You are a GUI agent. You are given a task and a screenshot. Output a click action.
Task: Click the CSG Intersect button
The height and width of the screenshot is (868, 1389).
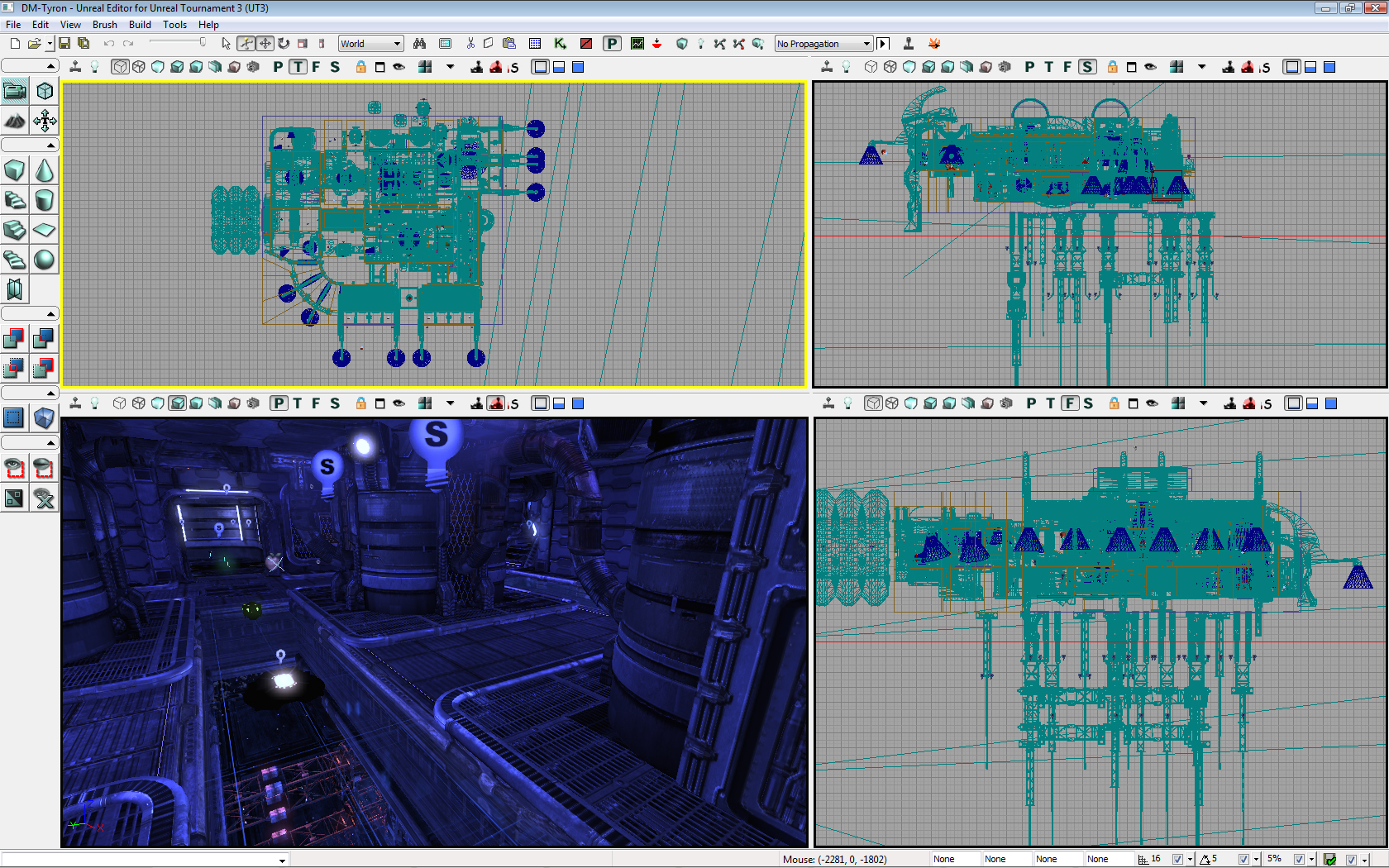[x=15, y=368]
